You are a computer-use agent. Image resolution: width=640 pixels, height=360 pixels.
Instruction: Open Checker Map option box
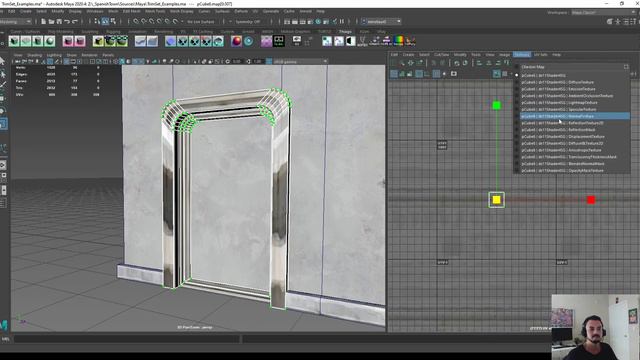(626, 67)
